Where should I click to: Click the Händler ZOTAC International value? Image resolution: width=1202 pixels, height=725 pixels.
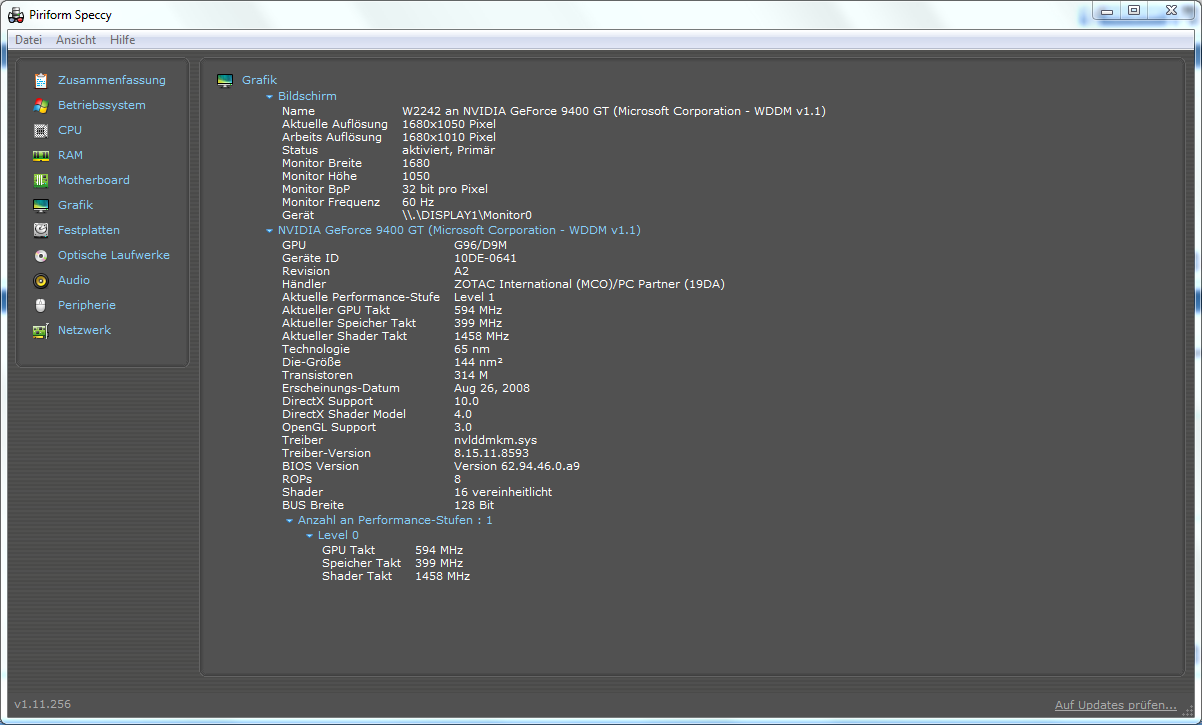pyautogui.click(x=589, y=284)
